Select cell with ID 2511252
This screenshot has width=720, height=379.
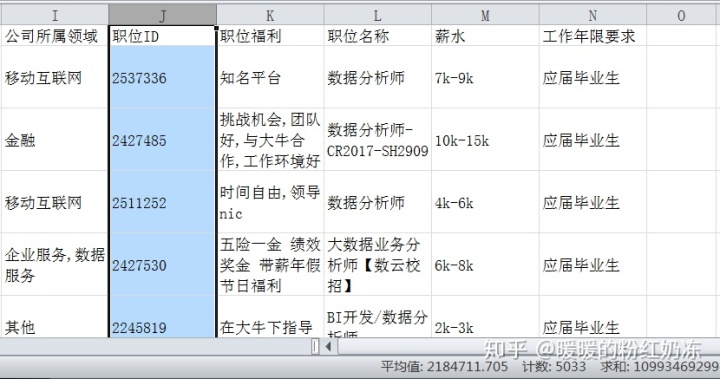click(x=162, y=202)
